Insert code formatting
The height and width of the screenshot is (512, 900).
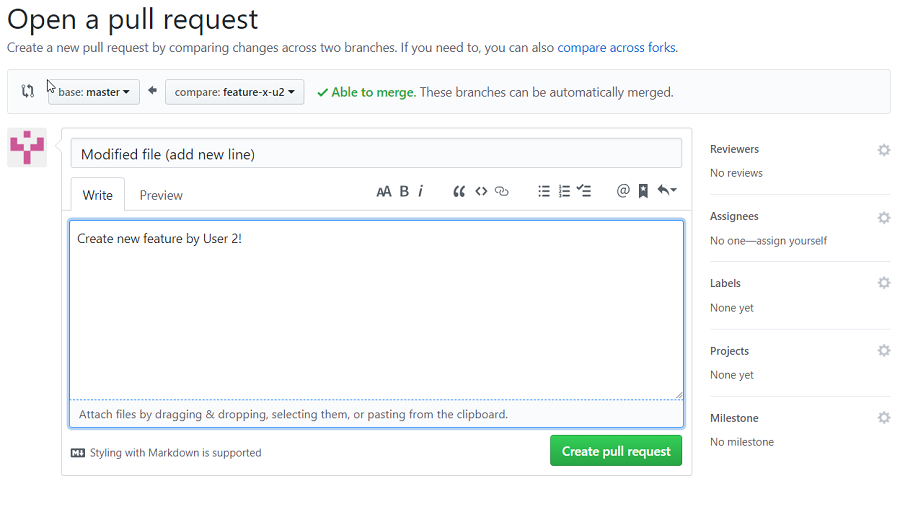coord(481,191)
